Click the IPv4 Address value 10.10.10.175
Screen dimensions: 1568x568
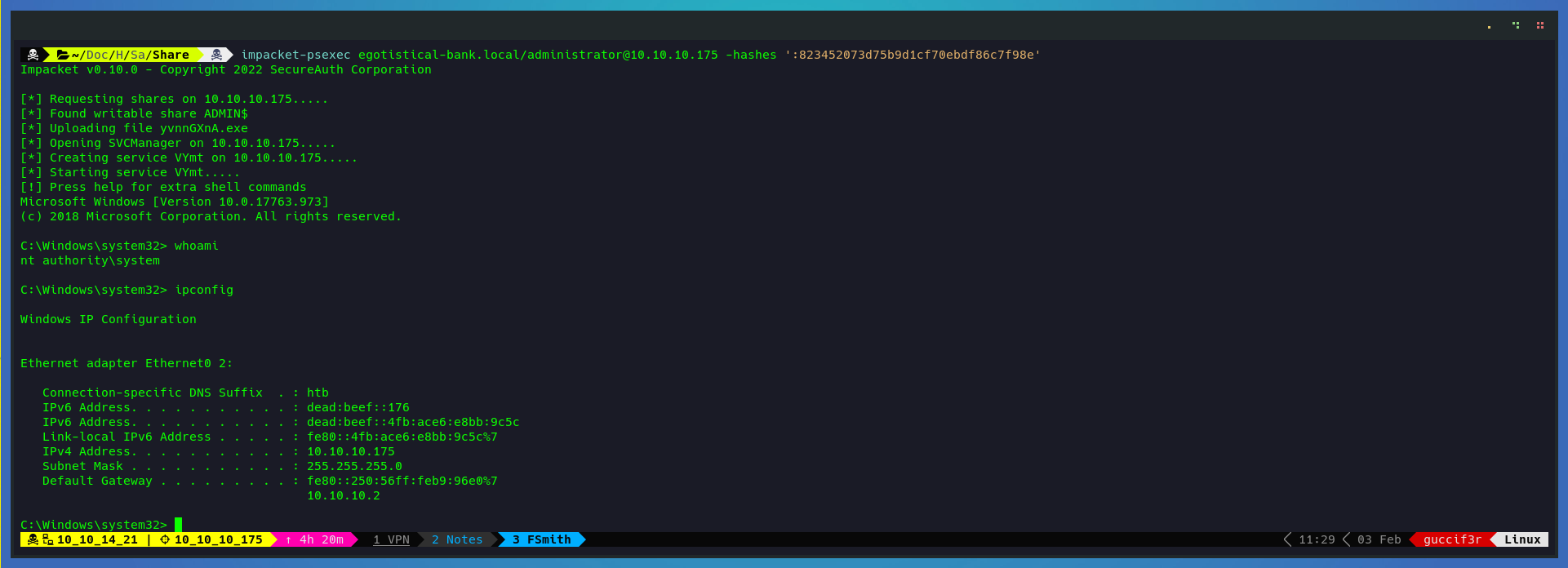point(351,451)
